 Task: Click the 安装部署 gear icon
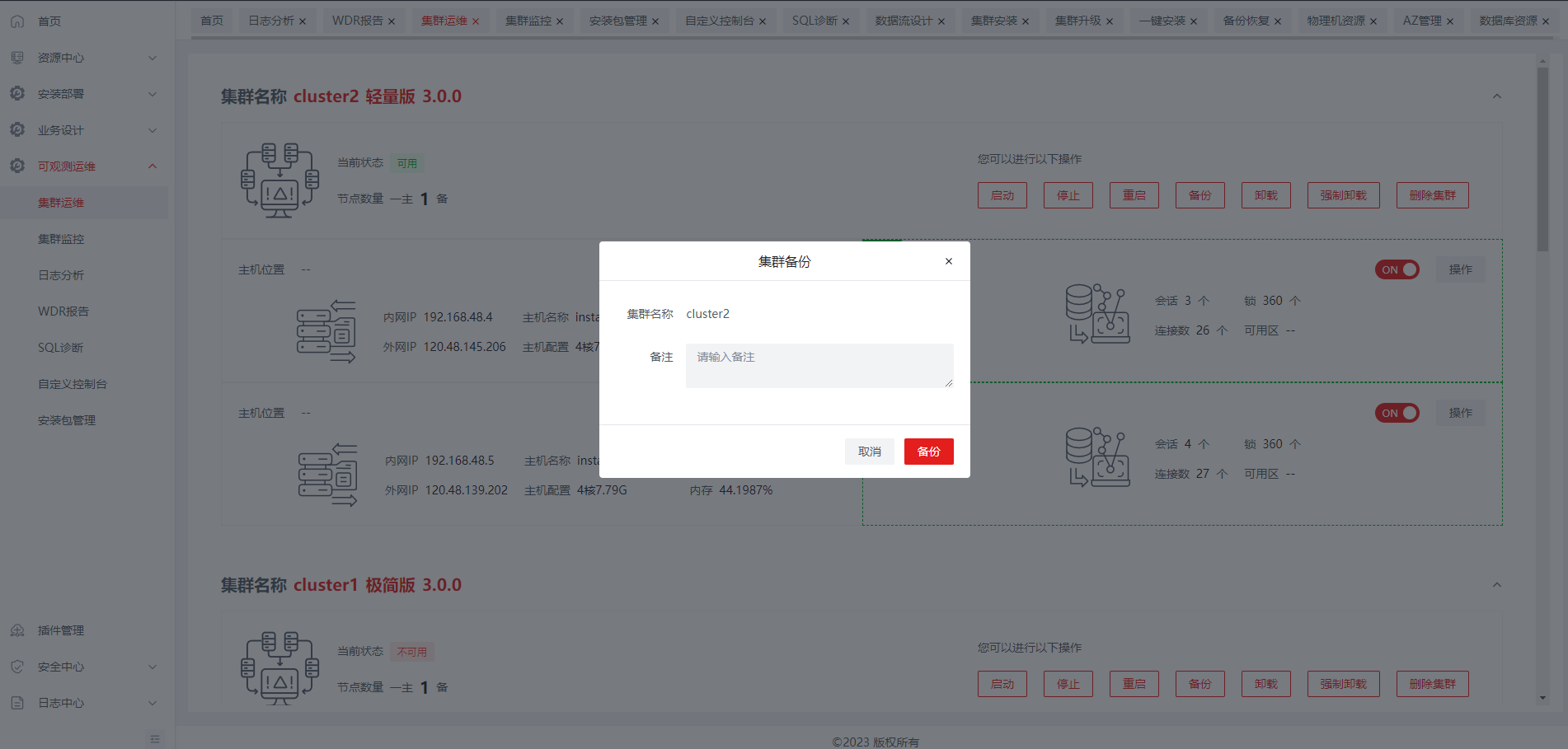[17, 94]
